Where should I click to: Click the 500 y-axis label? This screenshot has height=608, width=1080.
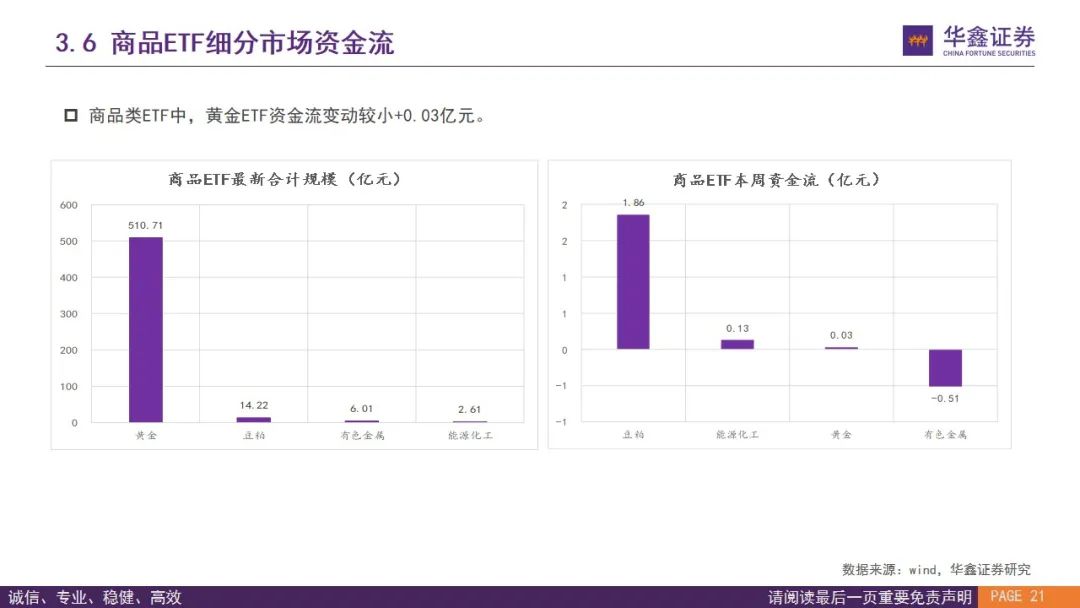(x=69, y=242)
